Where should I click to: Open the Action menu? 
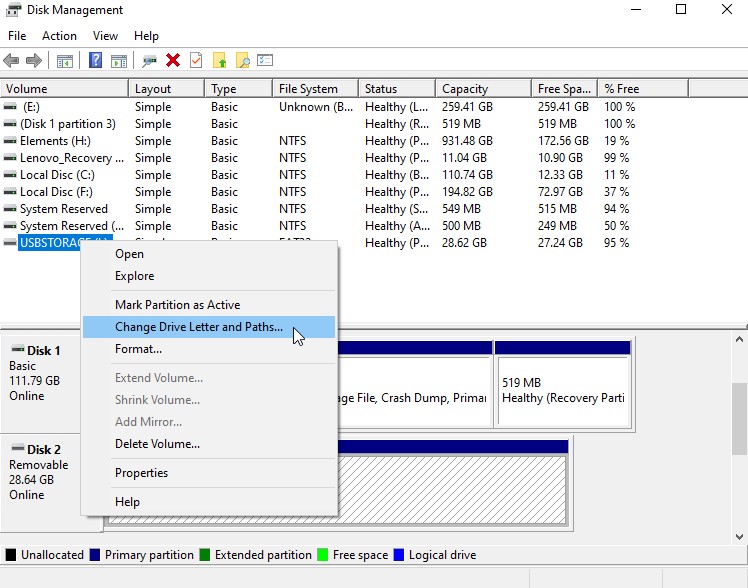[59, 36]
